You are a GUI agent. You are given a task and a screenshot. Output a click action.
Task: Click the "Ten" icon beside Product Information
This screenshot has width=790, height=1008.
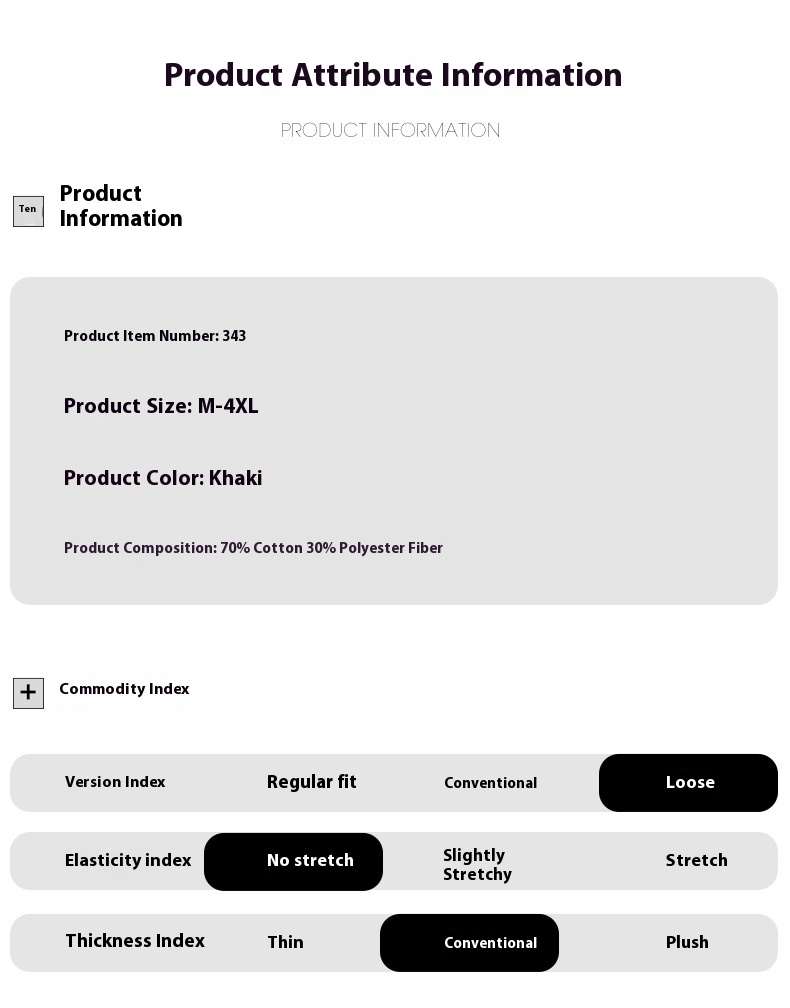click(x=28, y=211)
